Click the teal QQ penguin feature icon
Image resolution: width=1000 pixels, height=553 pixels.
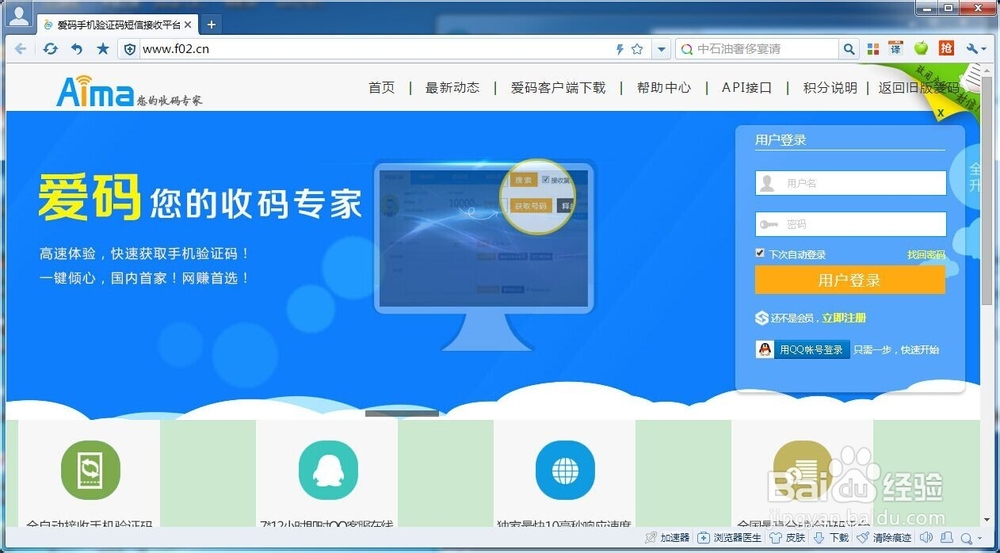click(328, 470)
